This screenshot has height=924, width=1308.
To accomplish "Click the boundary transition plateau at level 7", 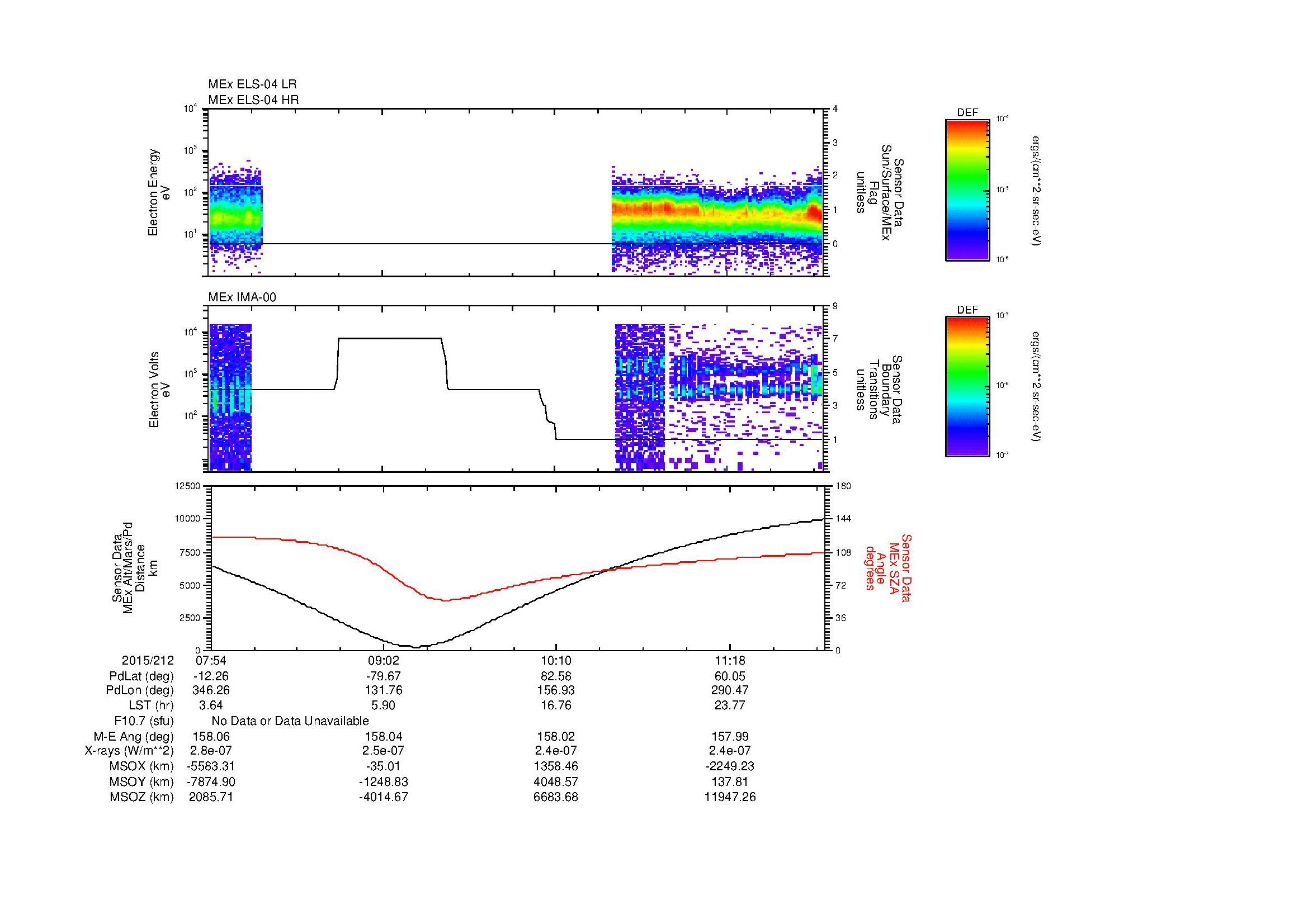I will (390, 338).
